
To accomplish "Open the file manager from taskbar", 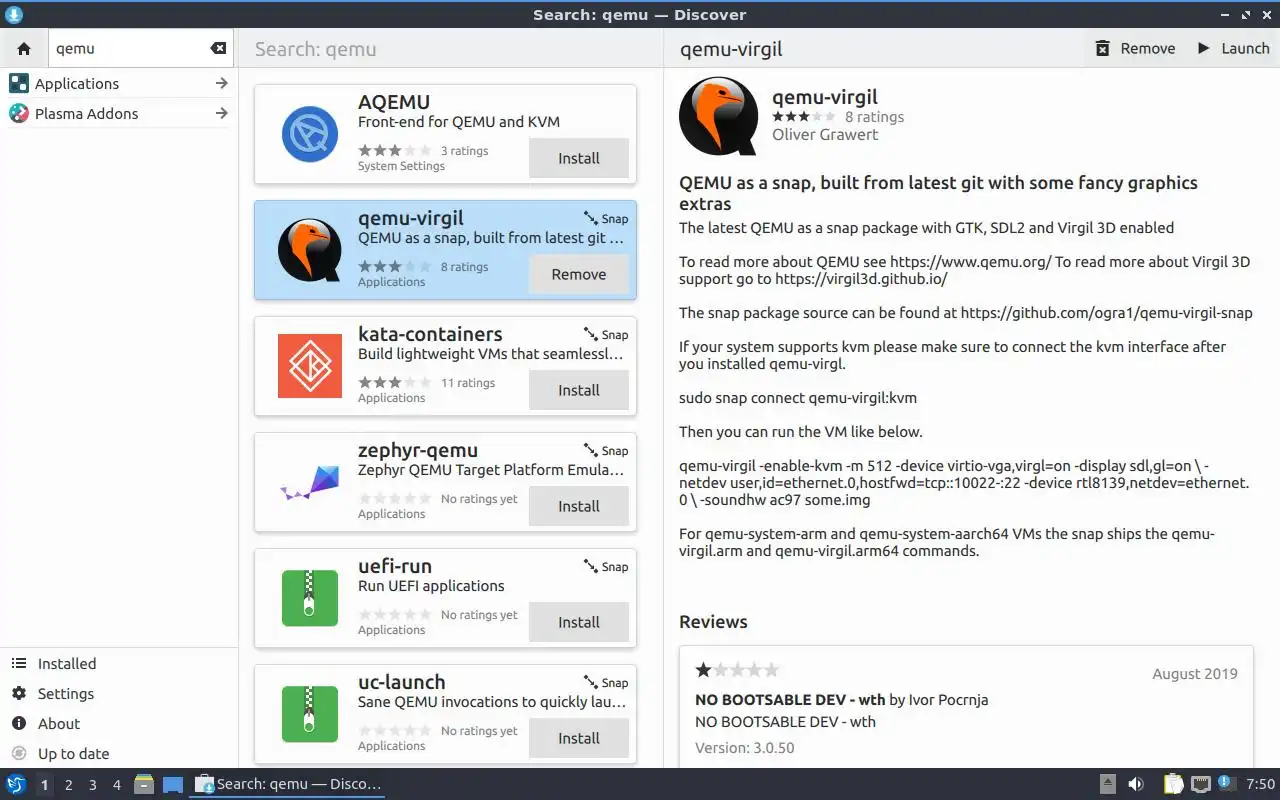I will click(x=144, y=784).
